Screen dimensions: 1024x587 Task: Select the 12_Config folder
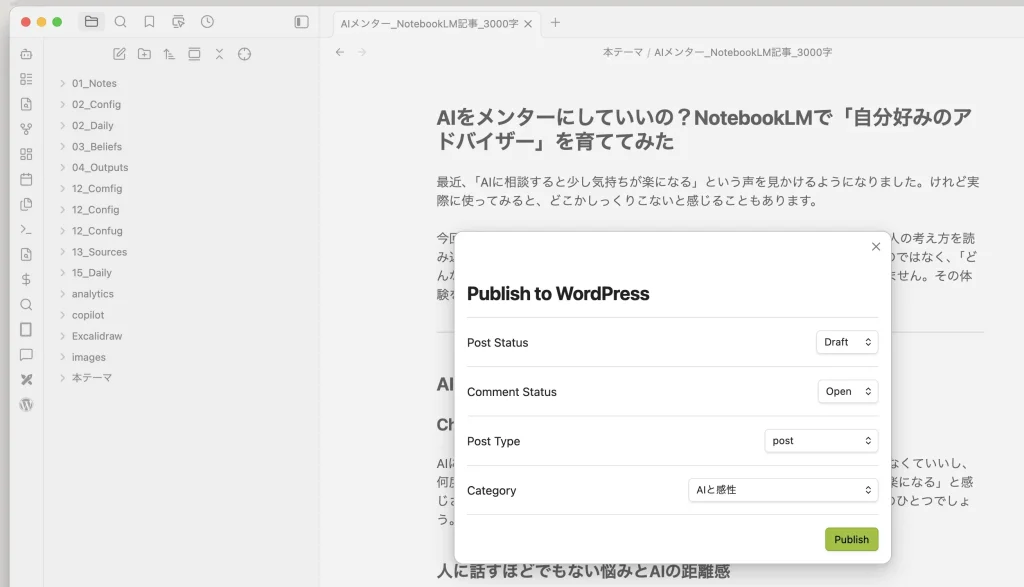(95, 210)
